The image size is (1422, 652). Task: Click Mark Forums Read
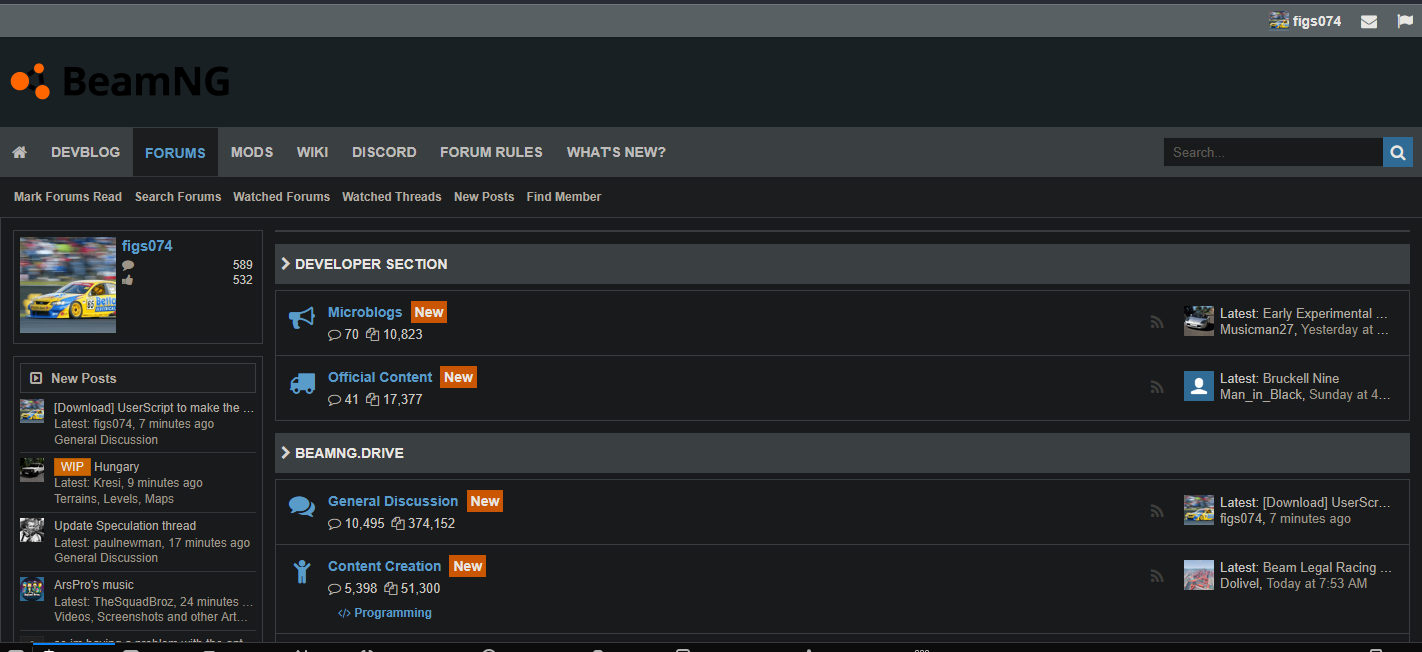click(68, 197)
